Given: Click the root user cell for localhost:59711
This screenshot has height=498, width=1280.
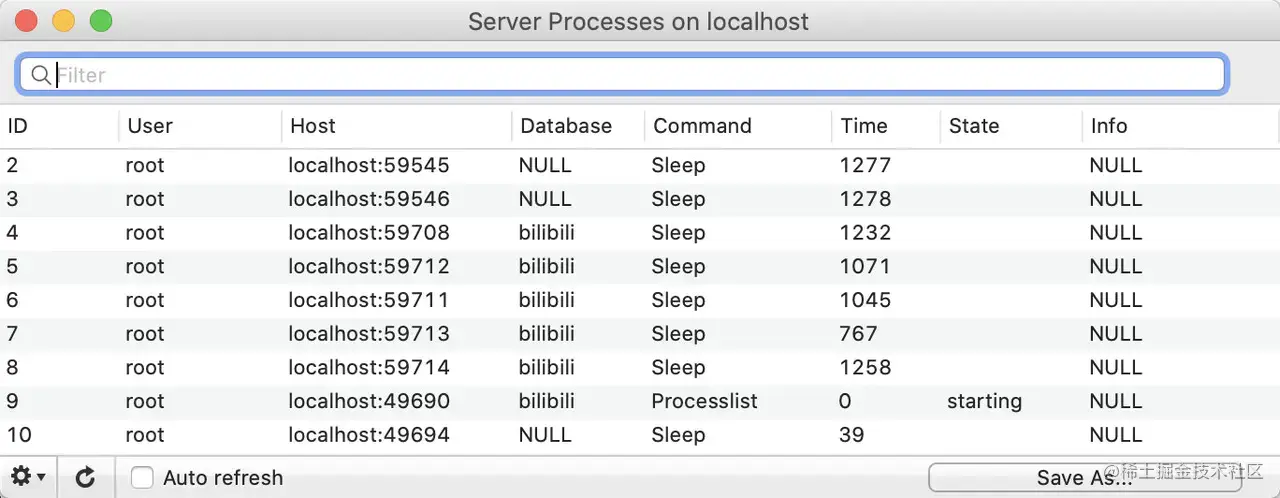Looking at the screenshot, I should [145, 300].
